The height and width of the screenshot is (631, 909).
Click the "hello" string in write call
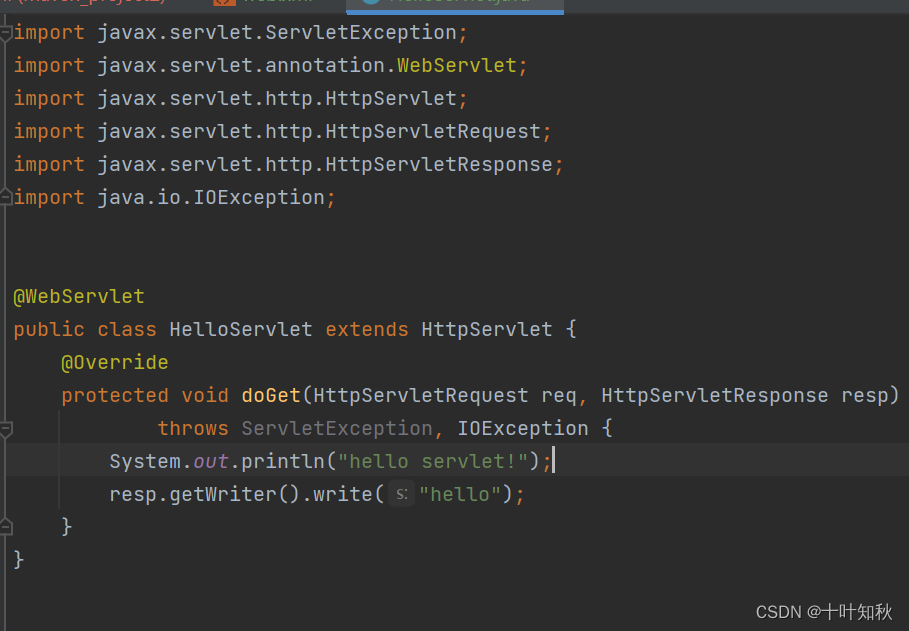pyautogui.click(x=460, y=494)
